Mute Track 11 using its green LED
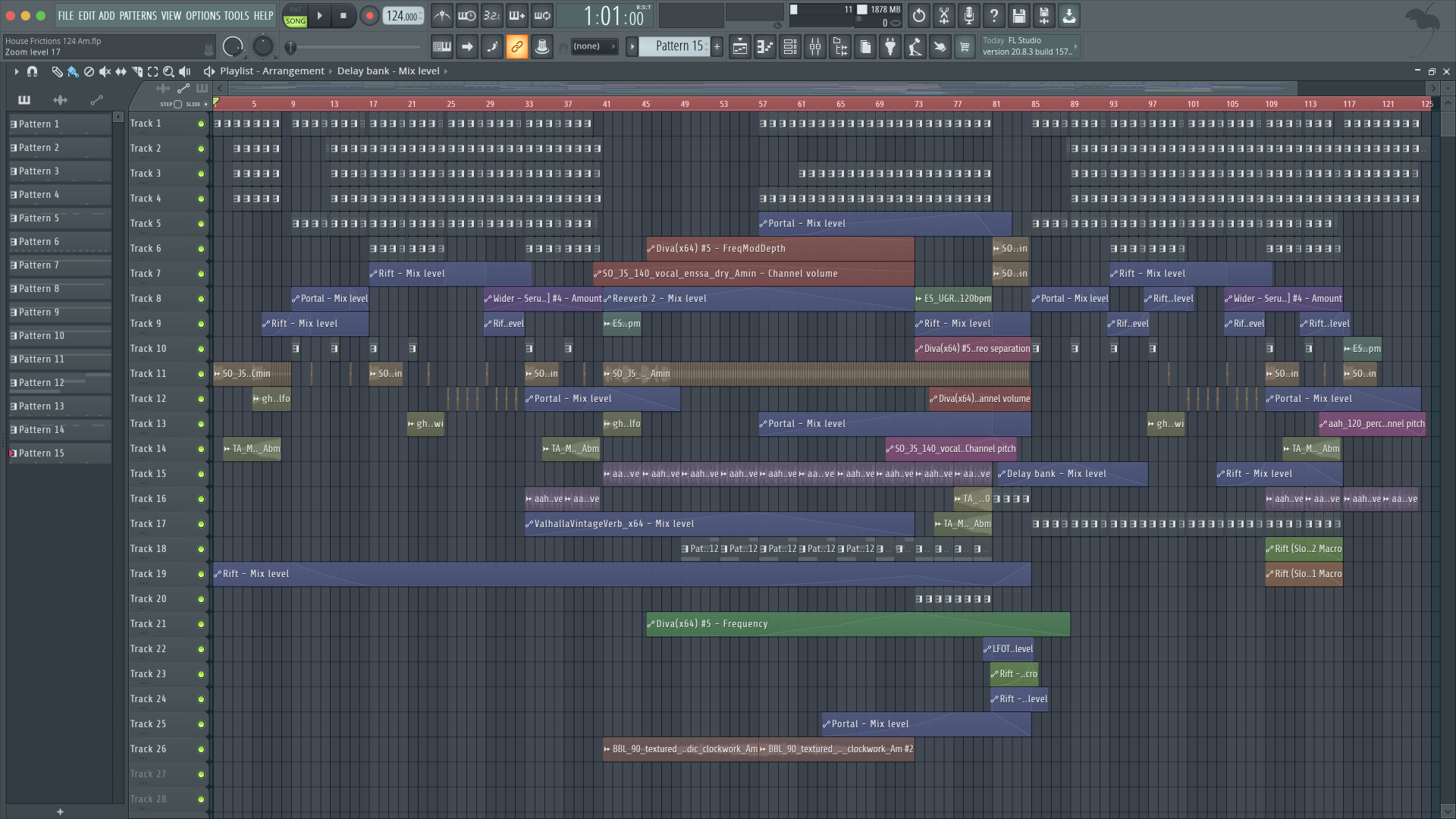1456x819 pixels. click(201, 374)
